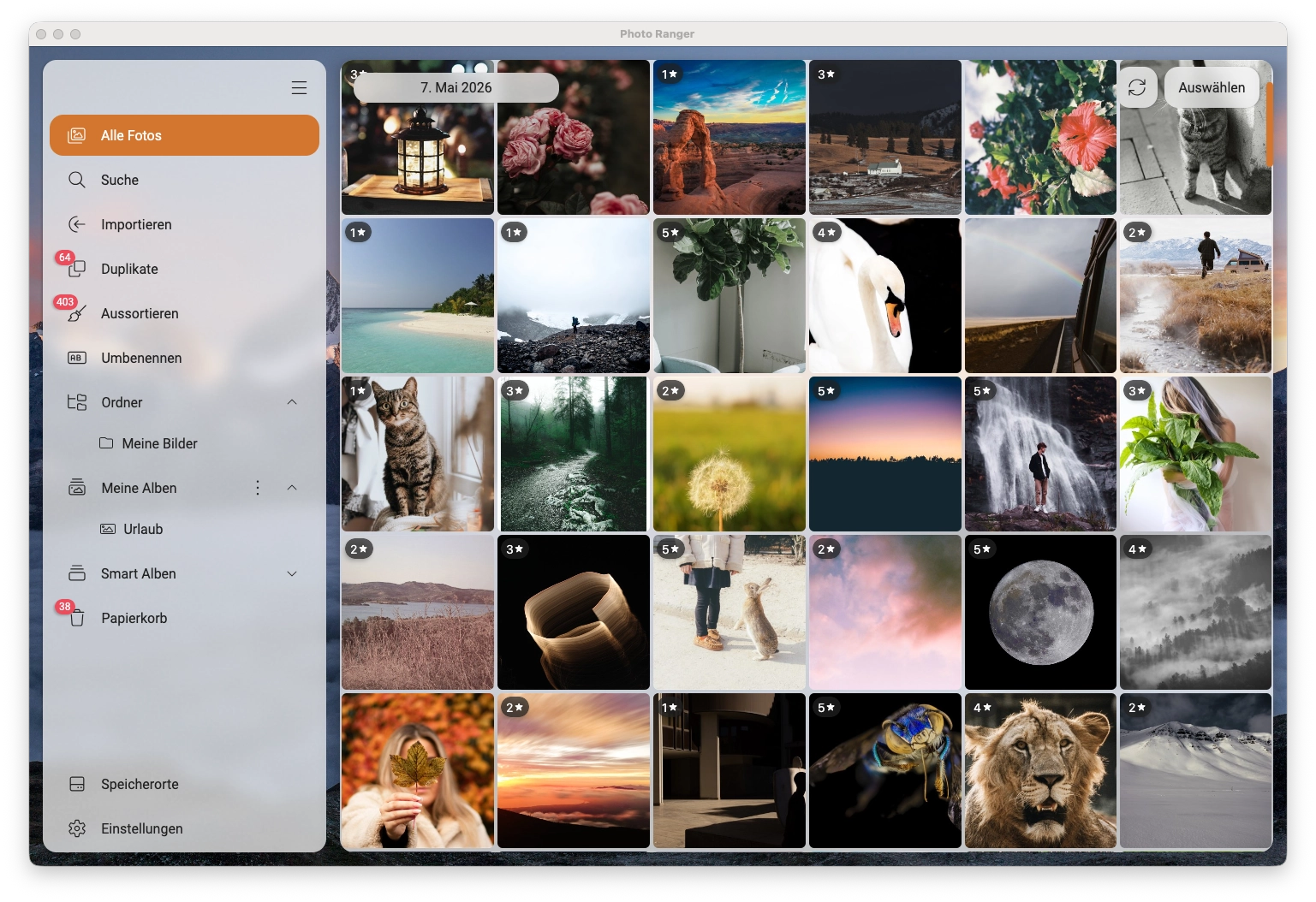Open the full moon photo thumbnail

1040,612
